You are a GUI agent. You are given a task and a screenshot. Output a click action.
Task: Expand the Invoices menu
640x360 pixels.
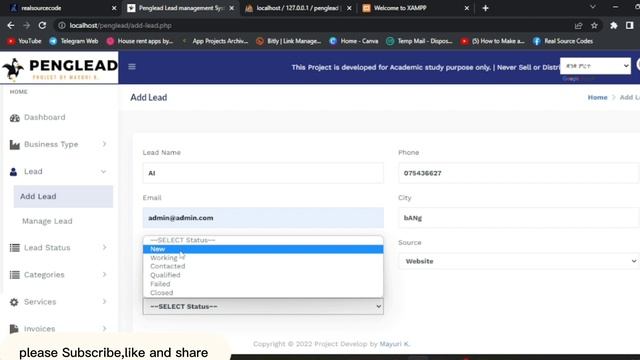point(104,329)
